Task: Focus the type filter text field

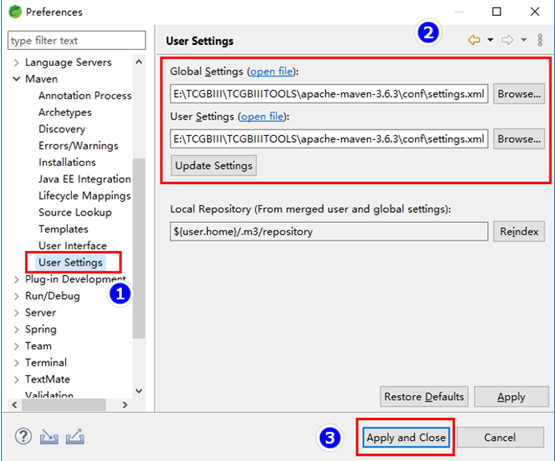Action: tap(76, 40)
